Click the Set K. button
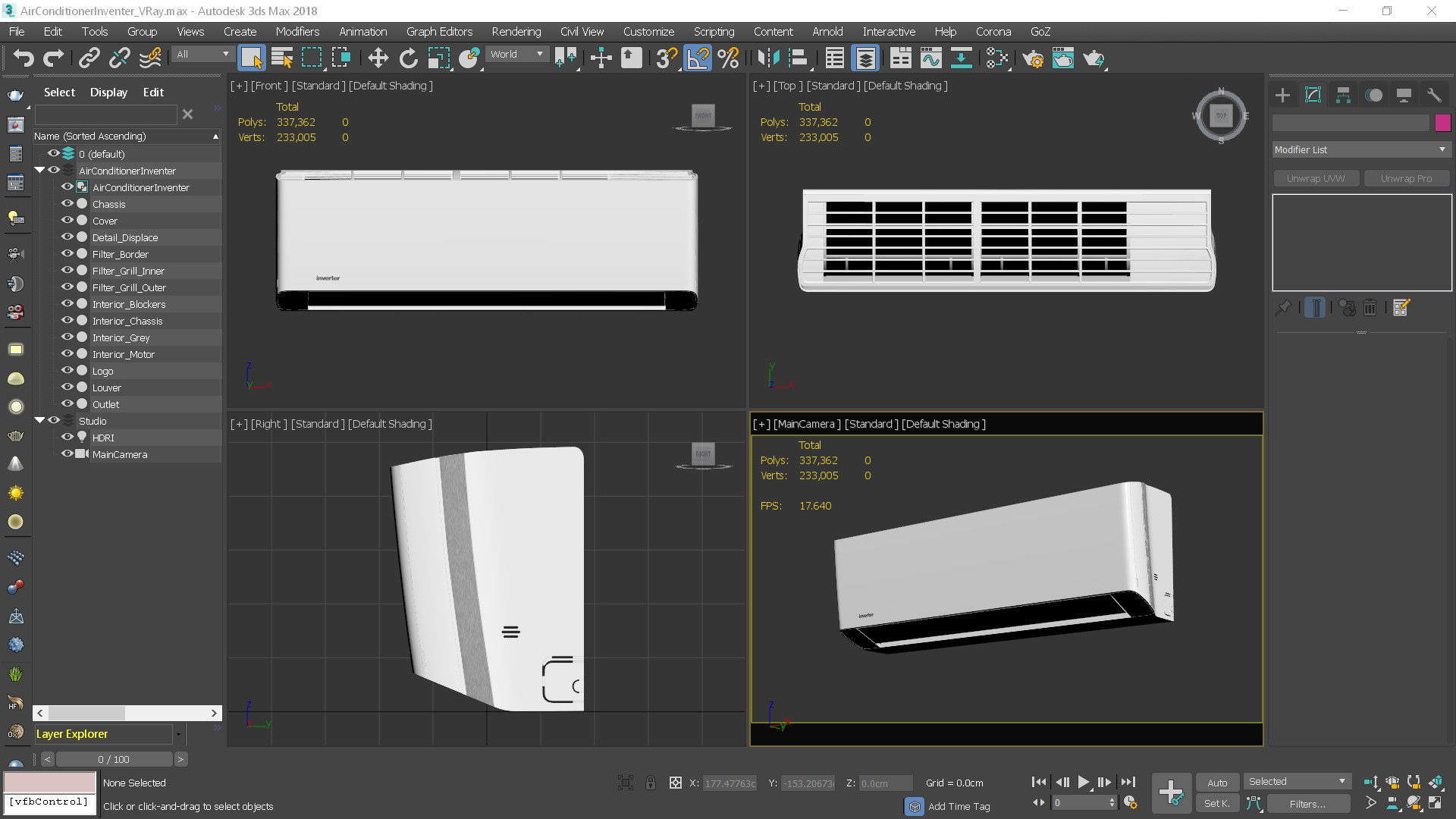This screenshot has width=1456, height=819. pos(1217,803)
